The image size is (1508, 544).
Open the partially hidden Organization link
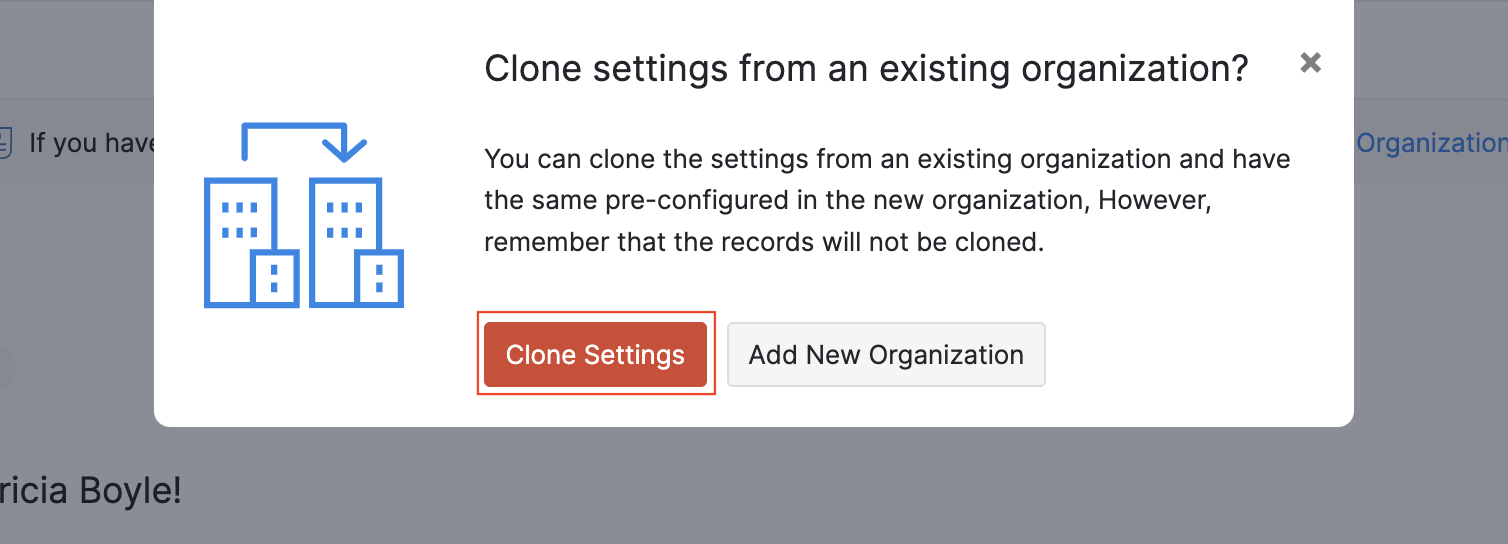pyautogui.click(x=1430, y=143)
